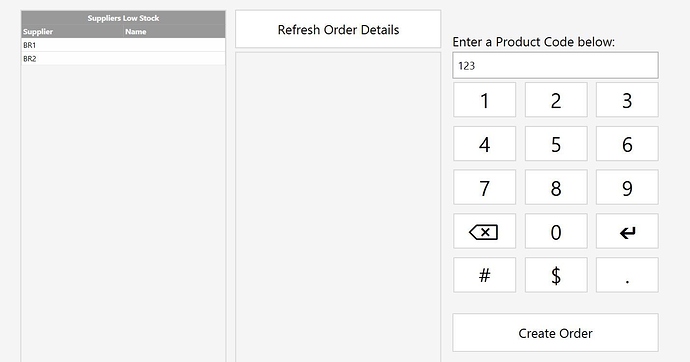Tap keypad number 4
The image size is (690, 362).
coord(484,144)
